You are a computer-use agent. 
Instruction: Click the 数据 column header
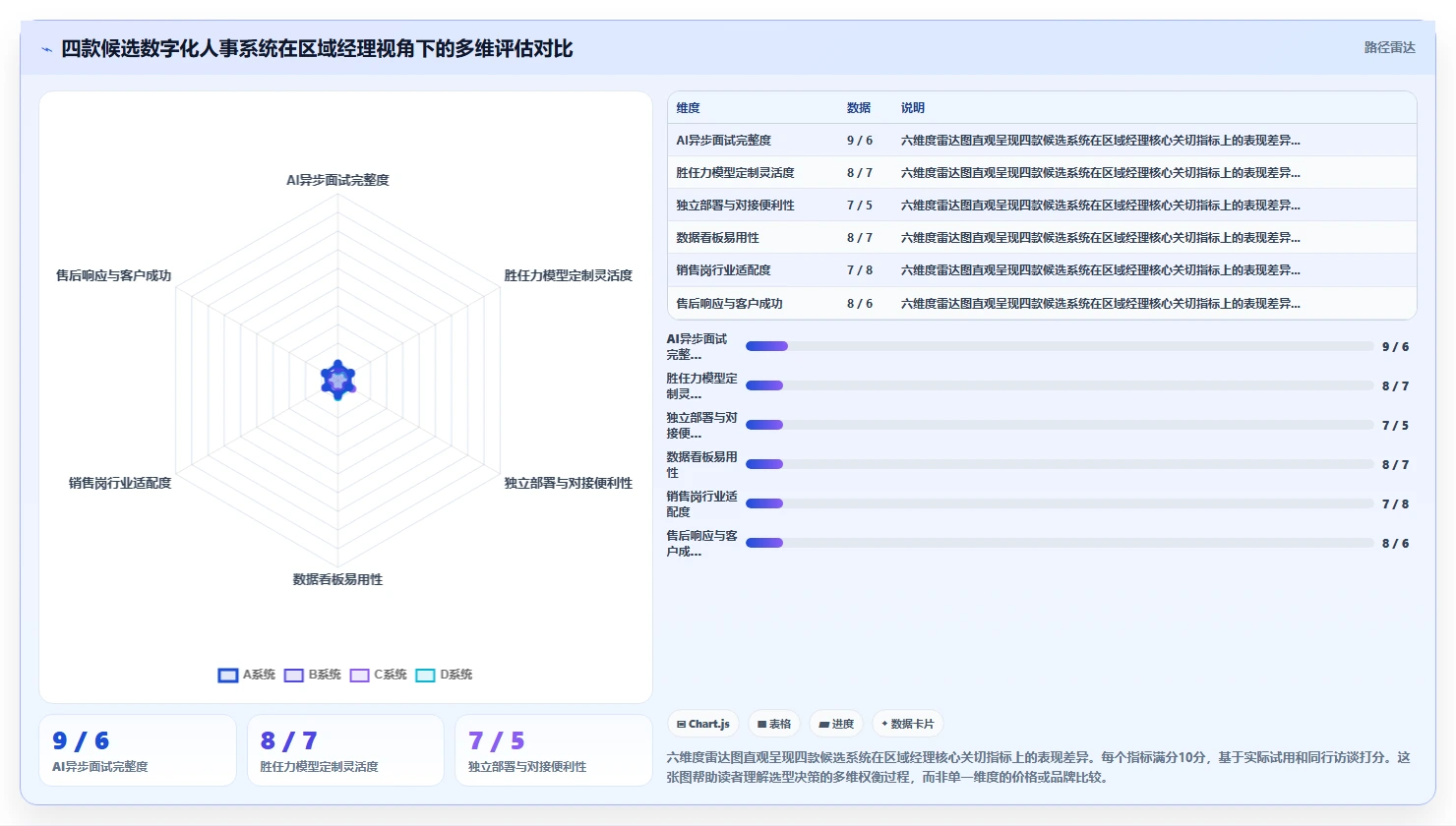(859, 108)
